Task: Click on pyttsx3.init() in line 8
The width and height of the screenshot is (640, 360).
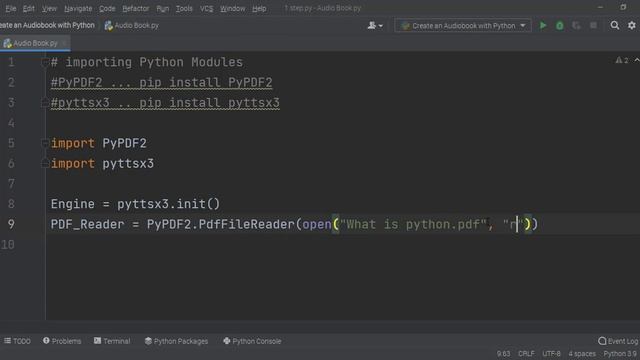Action: 169,204
